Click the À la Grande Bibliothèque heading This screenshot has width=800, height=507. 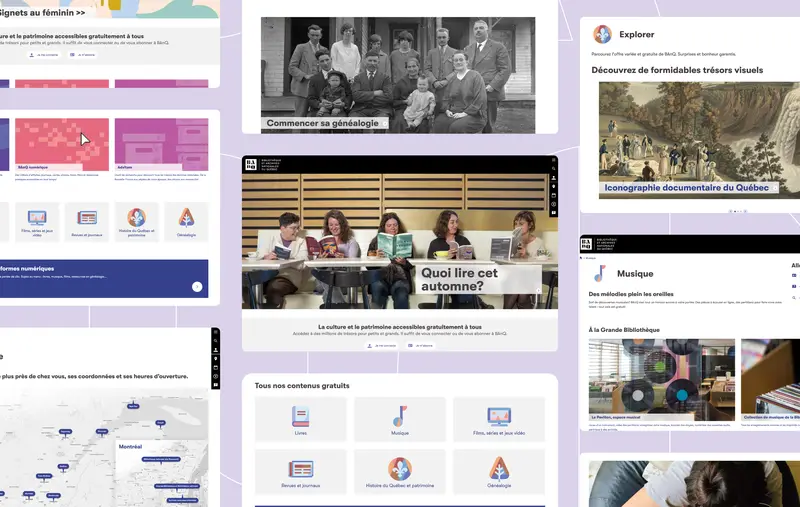pyautogui.click(x=624, y=329)
